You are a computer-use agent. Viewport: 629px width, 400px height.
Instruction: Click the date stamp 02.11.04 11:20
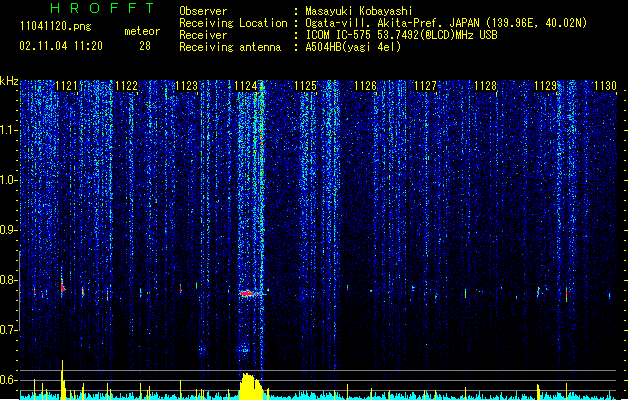[x=61, y=46]
